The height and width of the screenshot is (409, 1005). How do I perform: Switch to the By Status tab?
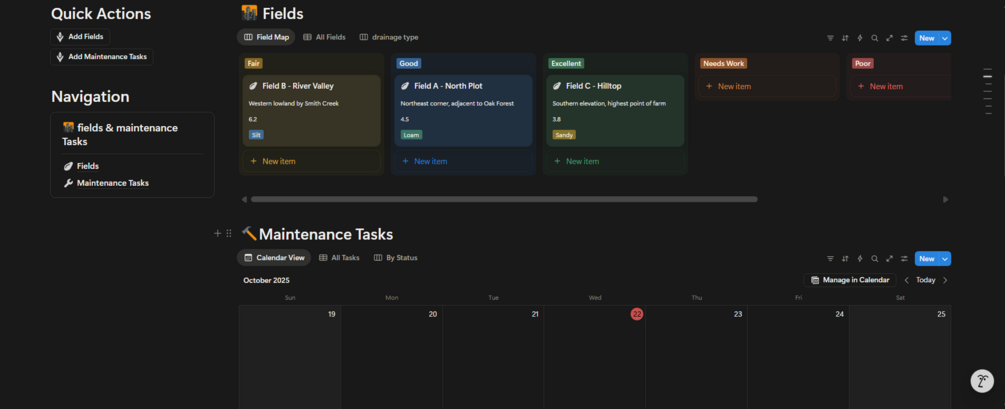coord(395,258)
